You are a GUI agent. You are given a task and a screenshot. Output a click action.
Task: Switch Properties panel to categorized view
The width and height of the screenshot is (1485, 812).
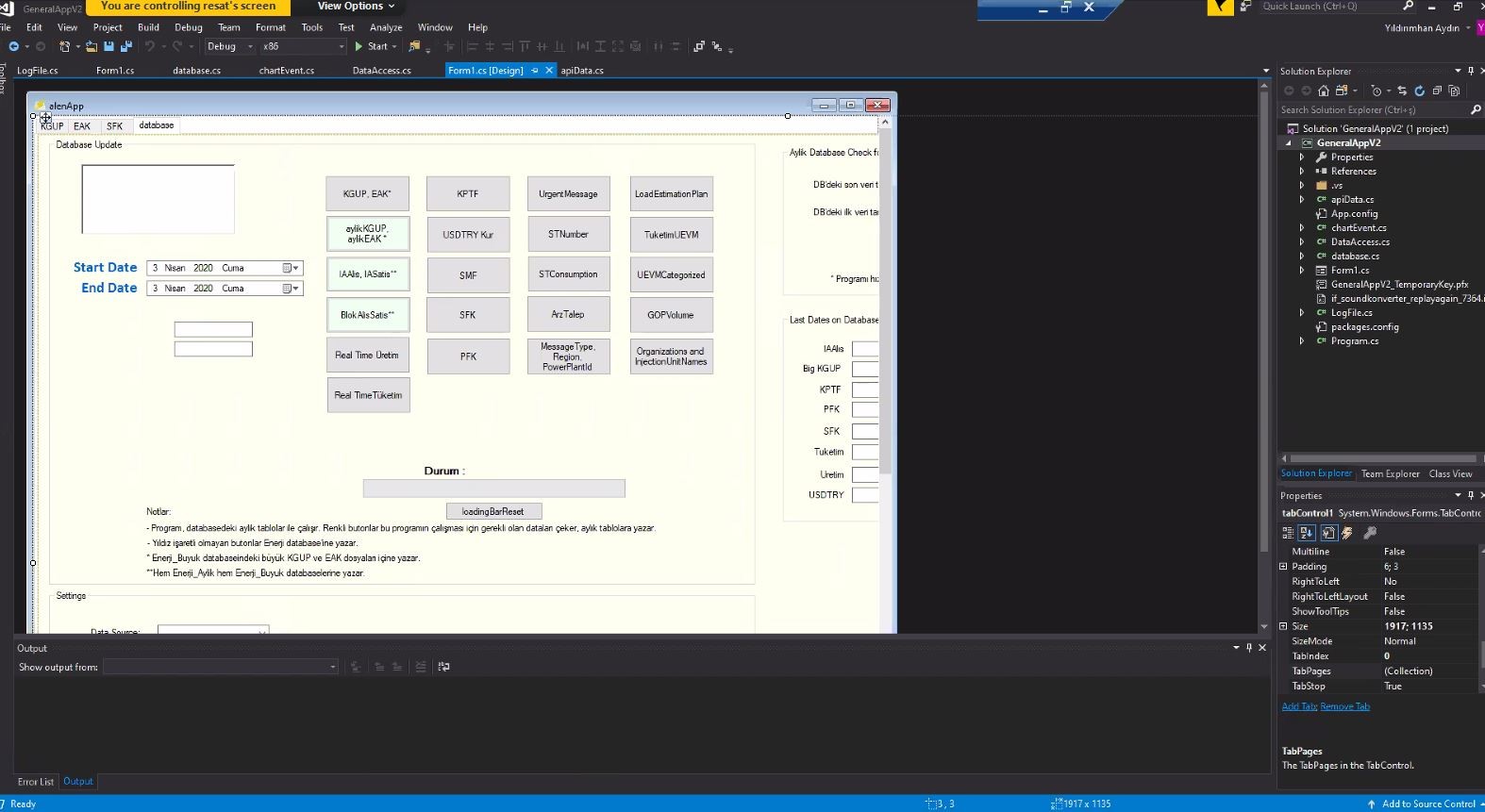[x=1288, y=533]
